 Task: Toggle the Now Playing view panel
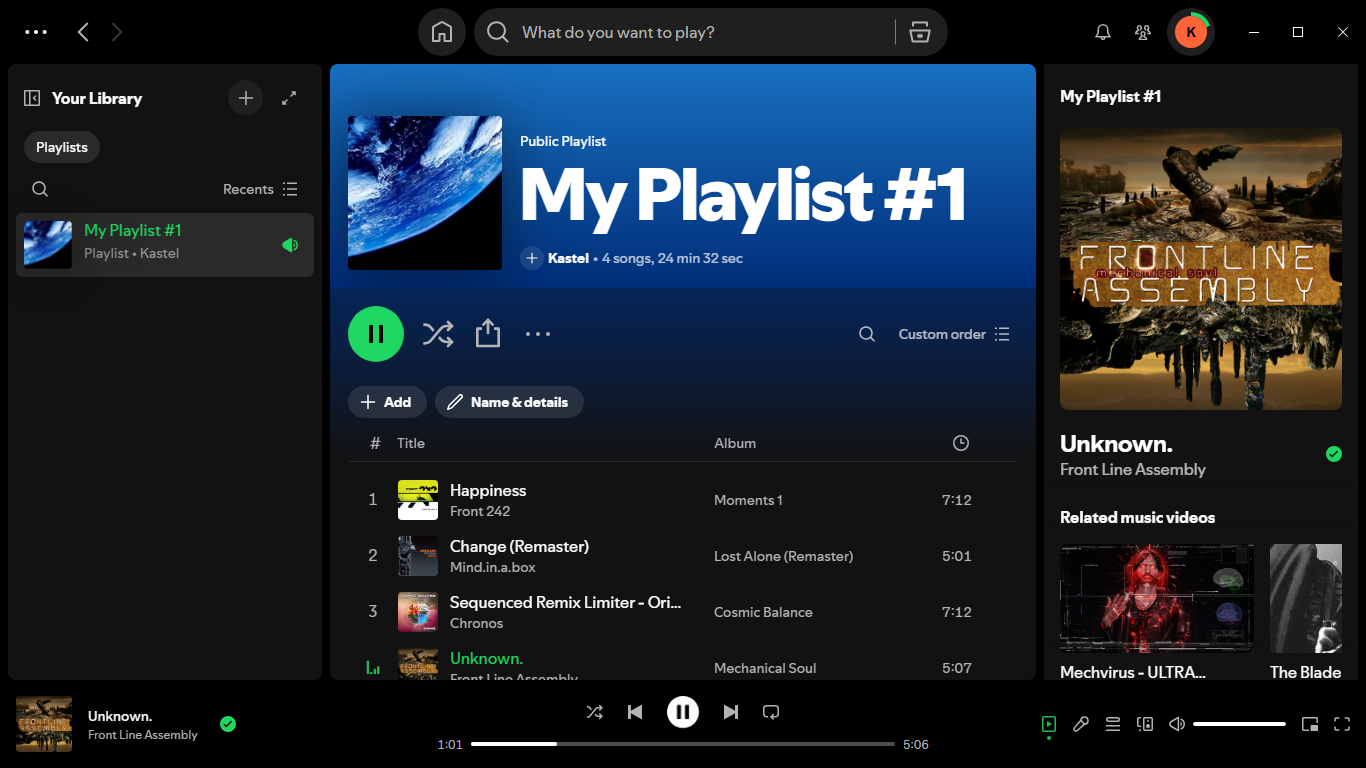1049,724
